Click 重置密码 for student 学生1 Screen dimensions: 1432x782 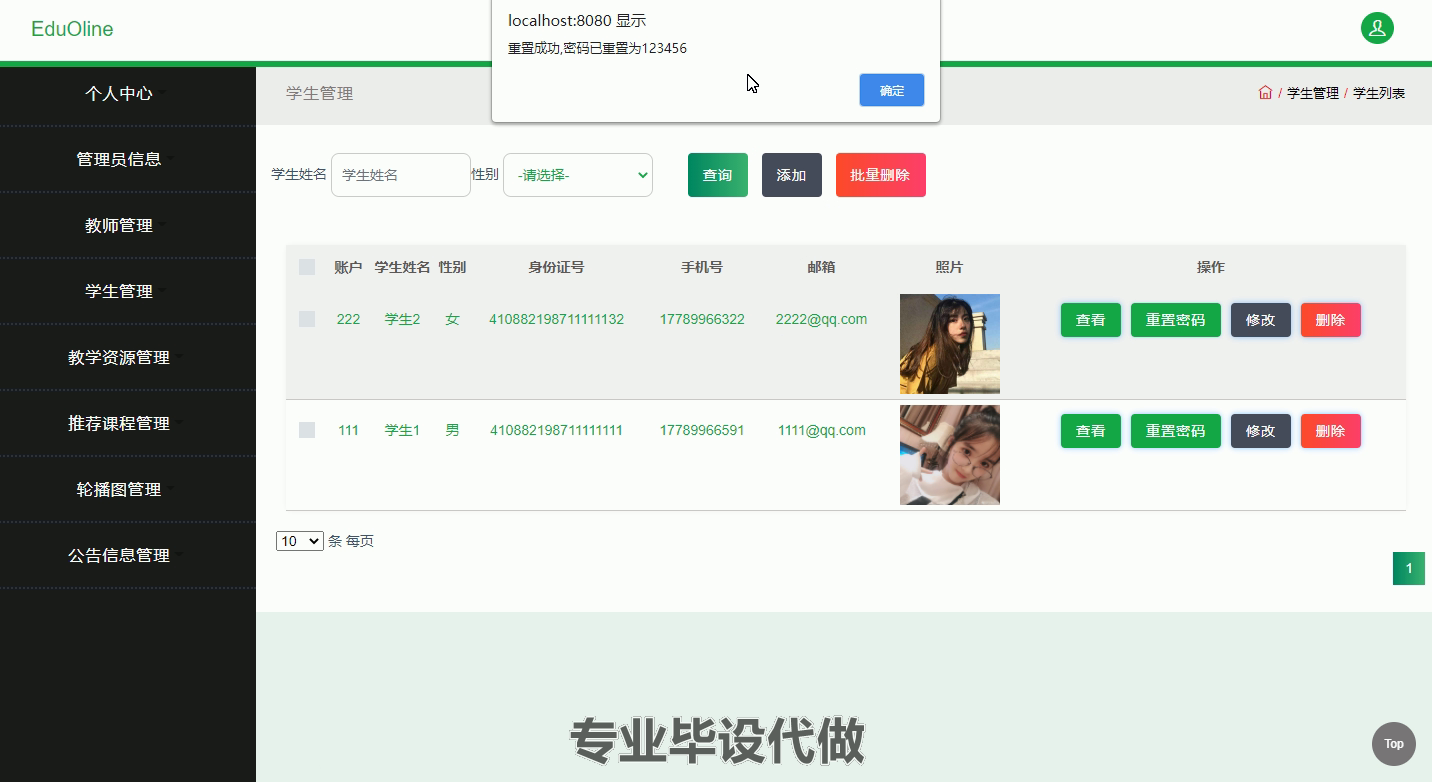click(1175, 431)
